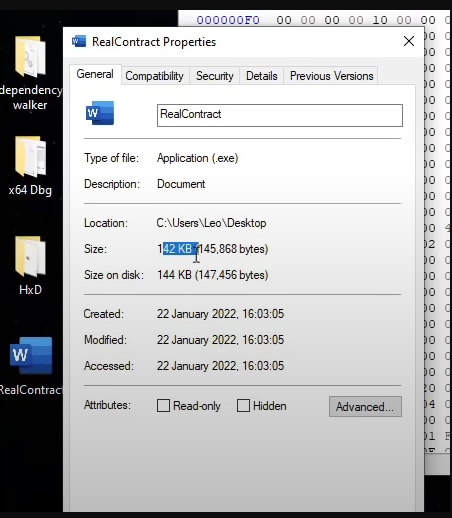Select the RealContract desktop file icon
The width and height of the screenshot is (452, 518).
click(31, 355)
